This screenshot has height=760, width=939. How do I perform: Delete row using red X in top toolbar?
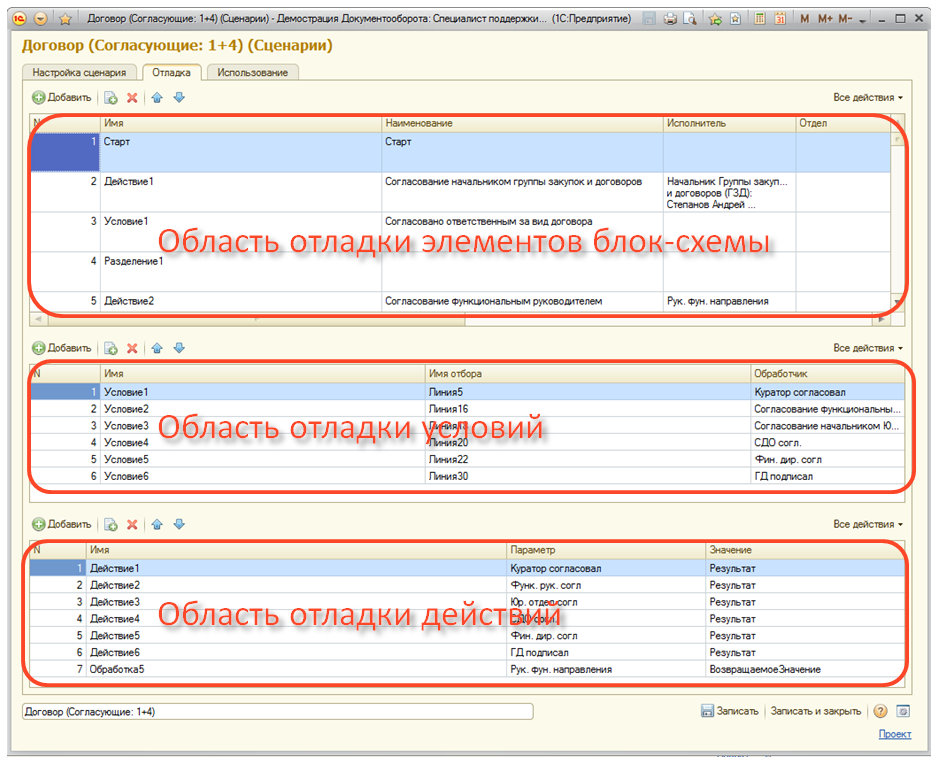coord(131,98)
